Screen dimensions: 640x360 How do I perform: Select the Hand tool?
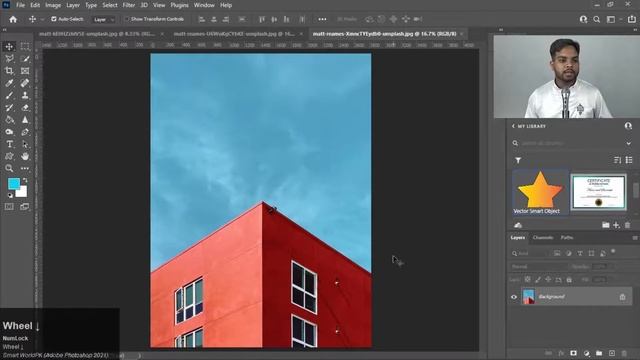coord(25,156)
